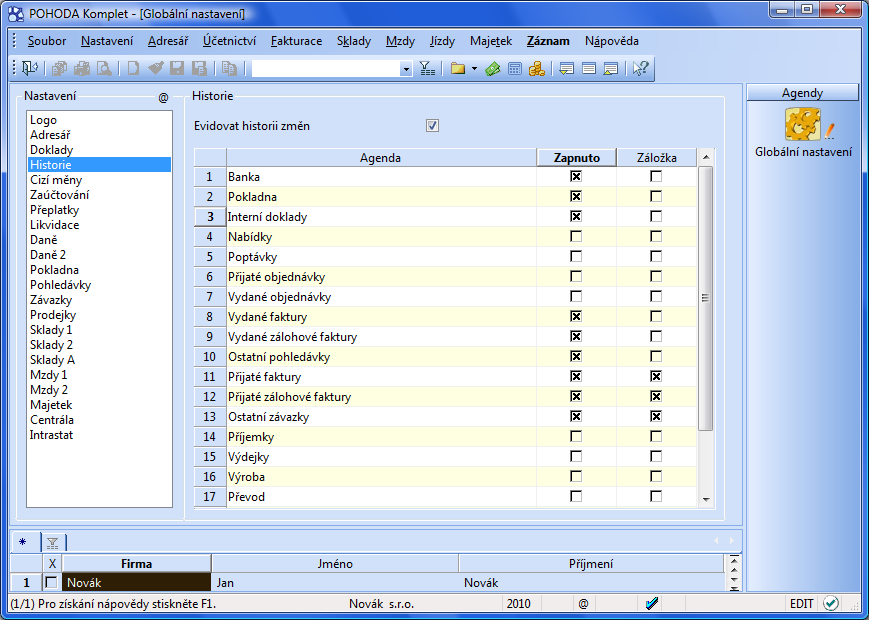Click the checkmark brush toolbar icon
The height and width of the screenshot is (620, 869).
155,68
